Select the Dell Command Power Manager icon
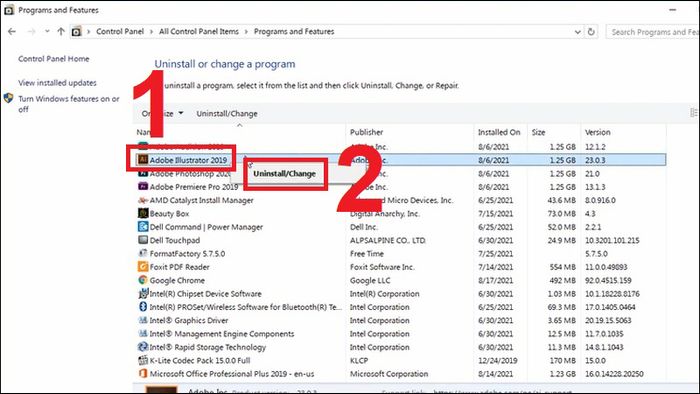Viewport: 700px width, 394px height. click(x=143, y=226)
